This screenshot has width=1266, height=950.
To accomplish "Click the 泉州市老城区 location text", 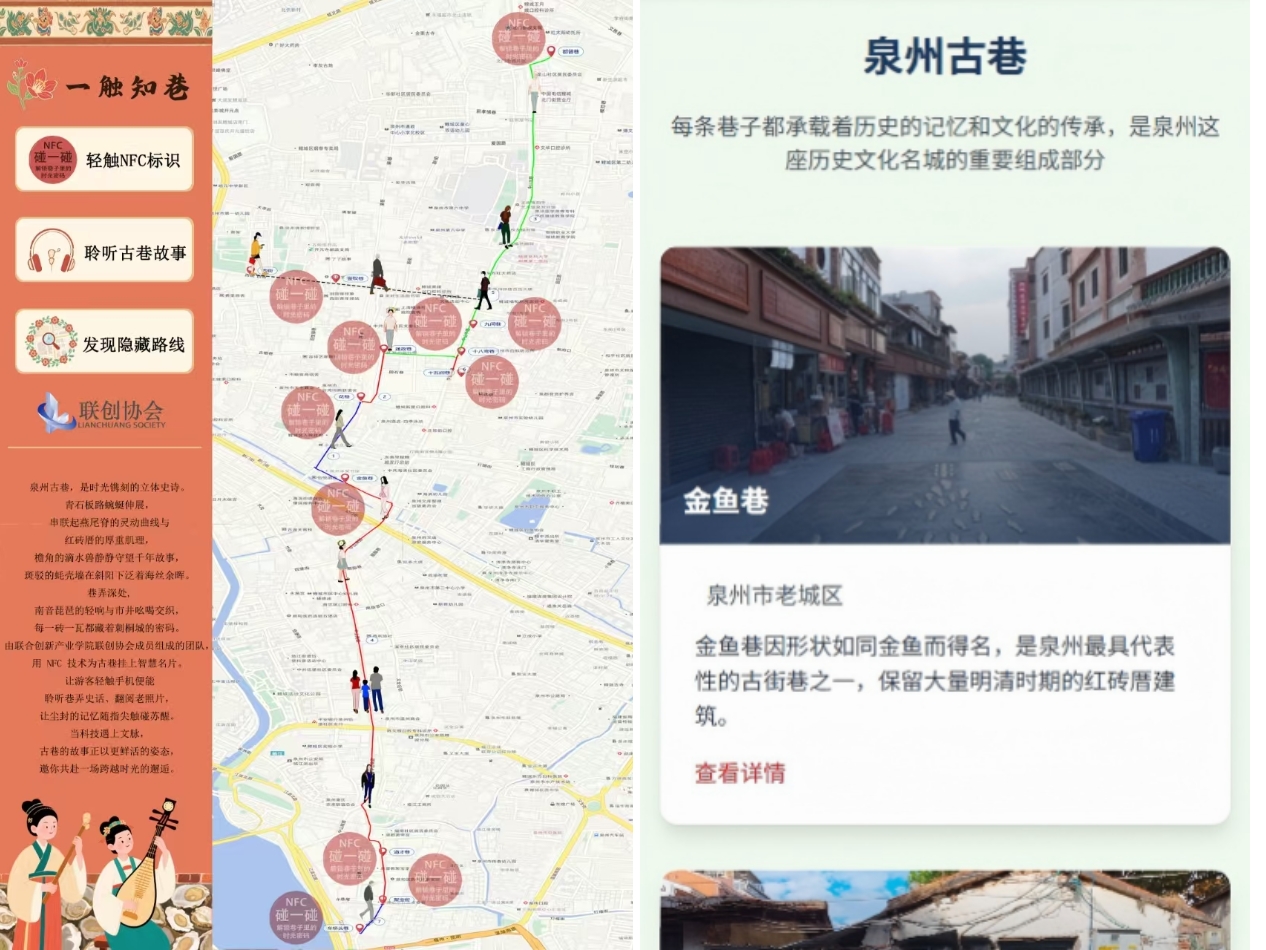I will (x=774, y=595).
